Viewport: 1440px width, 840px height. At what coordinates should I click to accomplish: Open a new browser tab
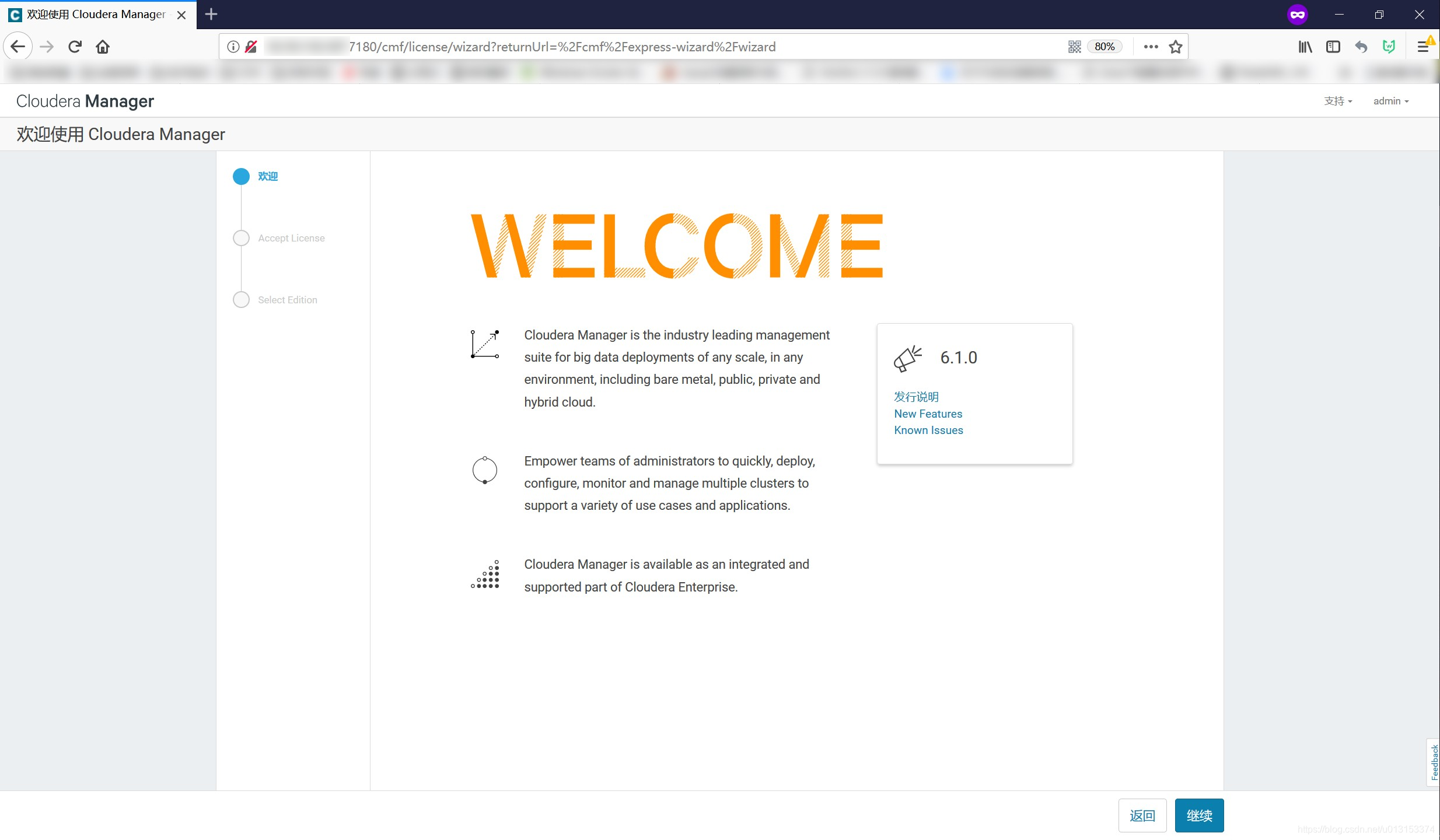click(x=211, y=14)
